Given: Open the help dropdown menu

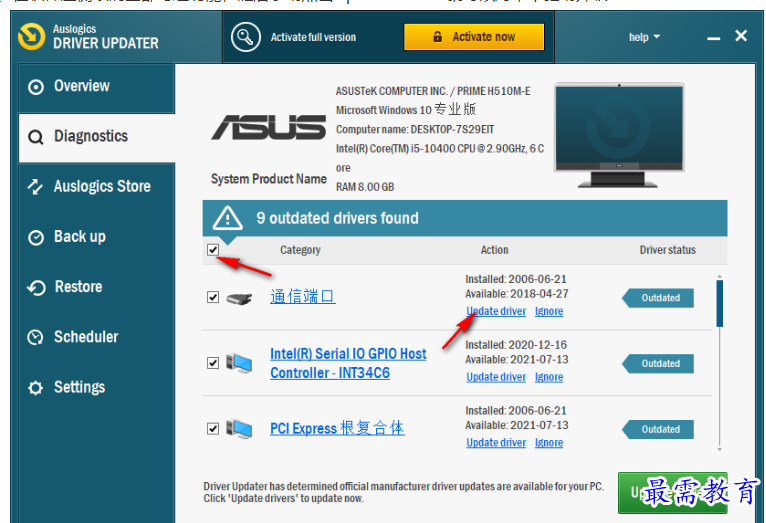Looking at the screenshot, I should point(644,37).
